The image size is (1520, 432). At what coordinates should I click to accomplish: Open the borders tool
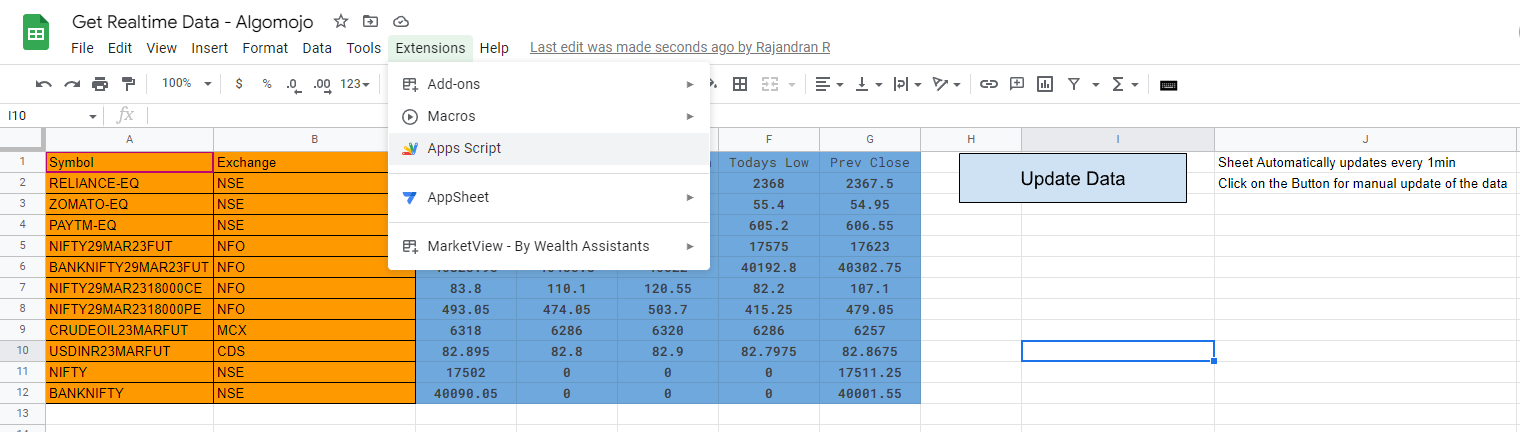tap(740, 84)
